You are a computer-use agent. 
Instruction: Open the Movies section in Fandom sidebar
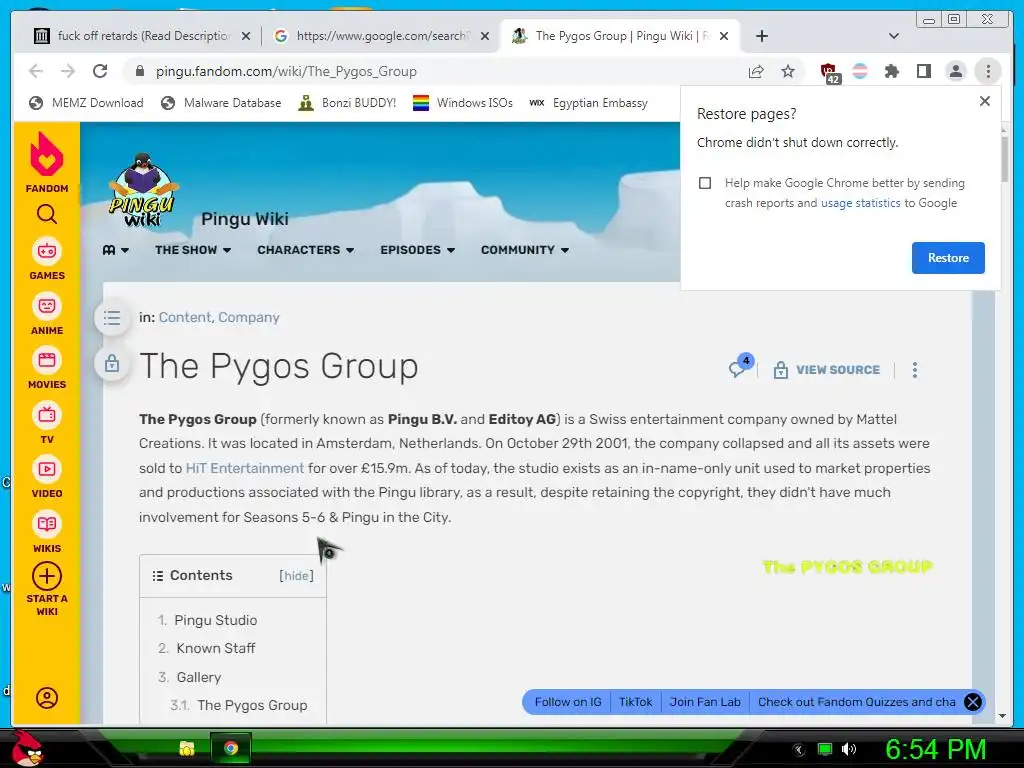47,368
